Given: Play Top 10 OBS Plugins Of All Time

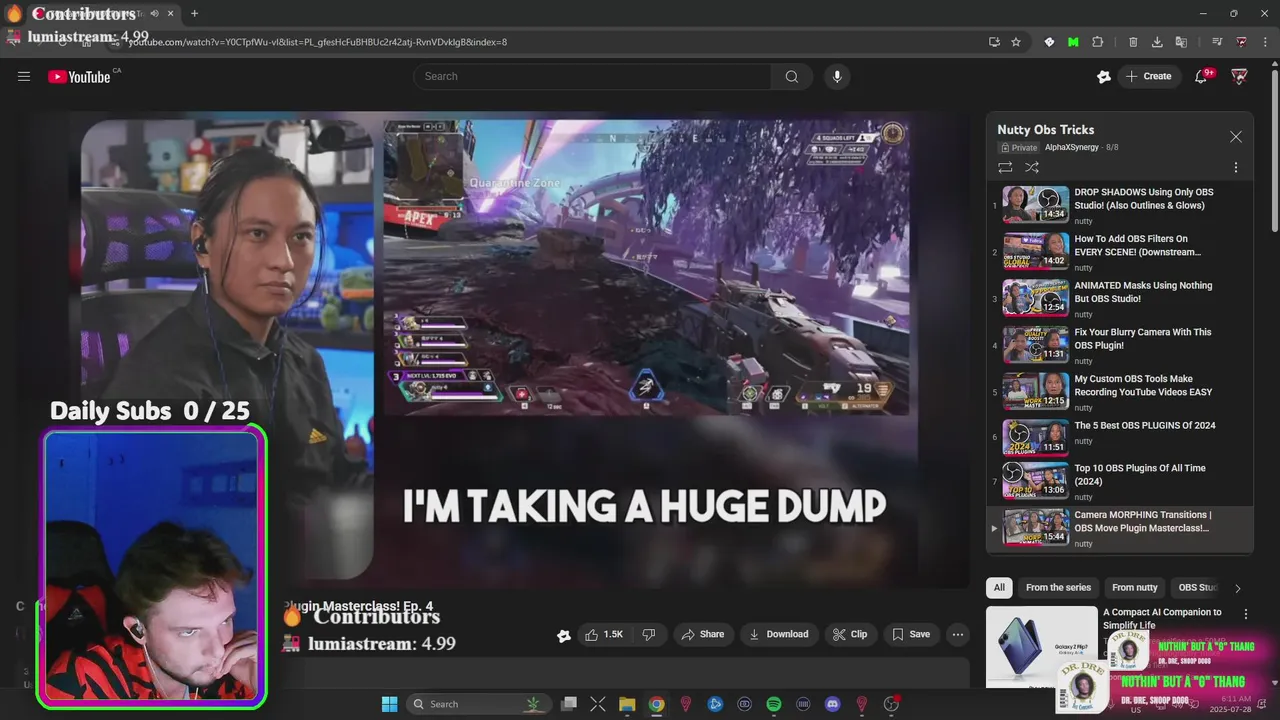Looking at the screenshot, I should (x=1118, y=482).
